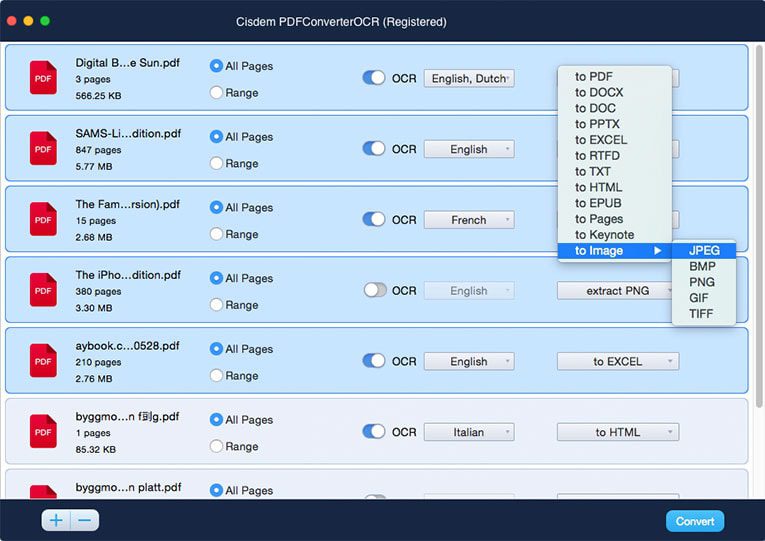This screenshot has width=765, height=541.
Task: Expand the 'to EXCEL' output format dropdown
Action: (x=618, y=362)
